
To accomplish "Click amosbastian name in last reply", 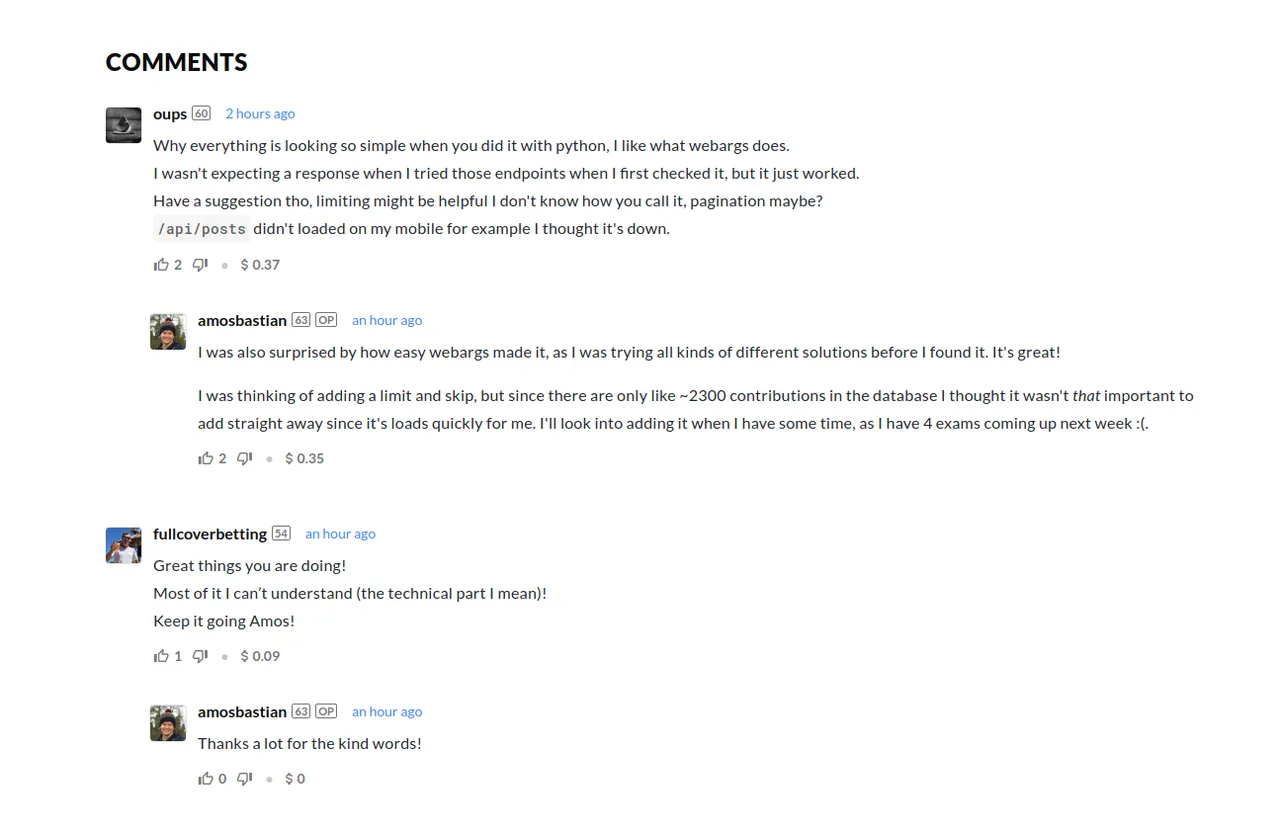I will coord(242,712).
